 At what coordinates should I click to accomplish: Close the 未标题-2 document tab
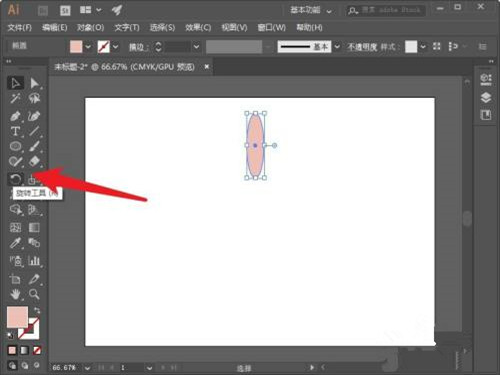(x=207, y=67)
